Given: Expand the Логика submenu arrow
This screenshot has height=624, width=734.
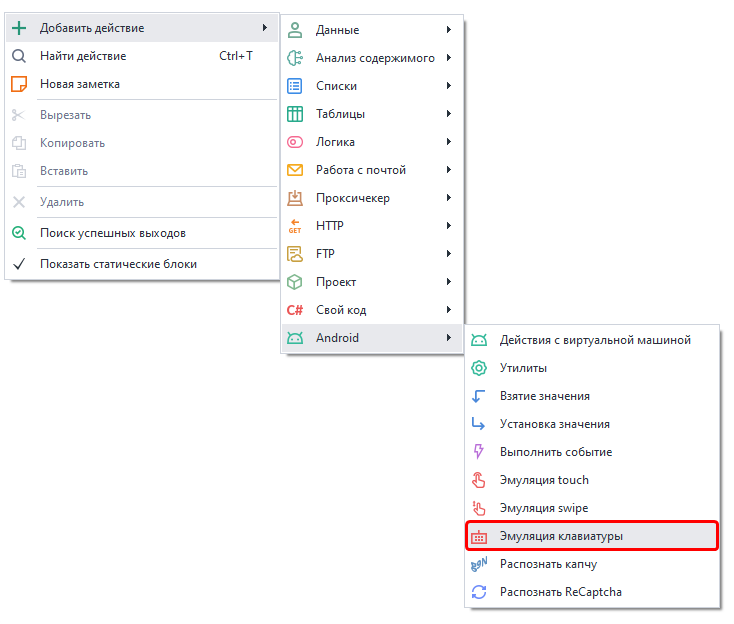Looking at the screenshot, I should [x=450, y=142].
